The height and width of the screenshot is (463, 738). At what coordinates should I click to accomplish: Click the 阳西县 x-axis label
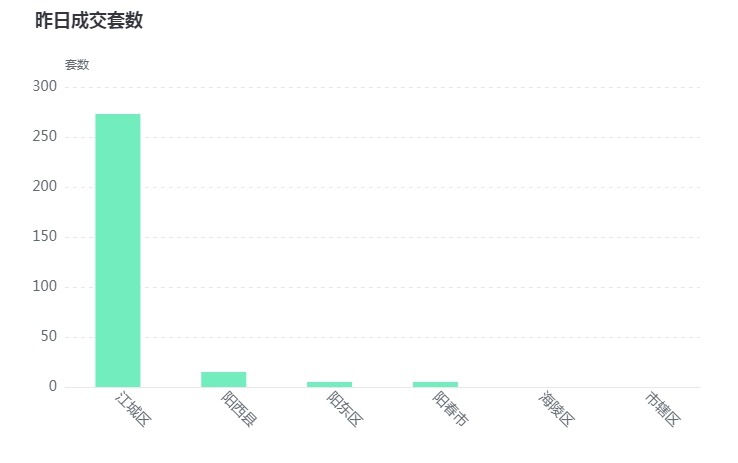point(239,408)
